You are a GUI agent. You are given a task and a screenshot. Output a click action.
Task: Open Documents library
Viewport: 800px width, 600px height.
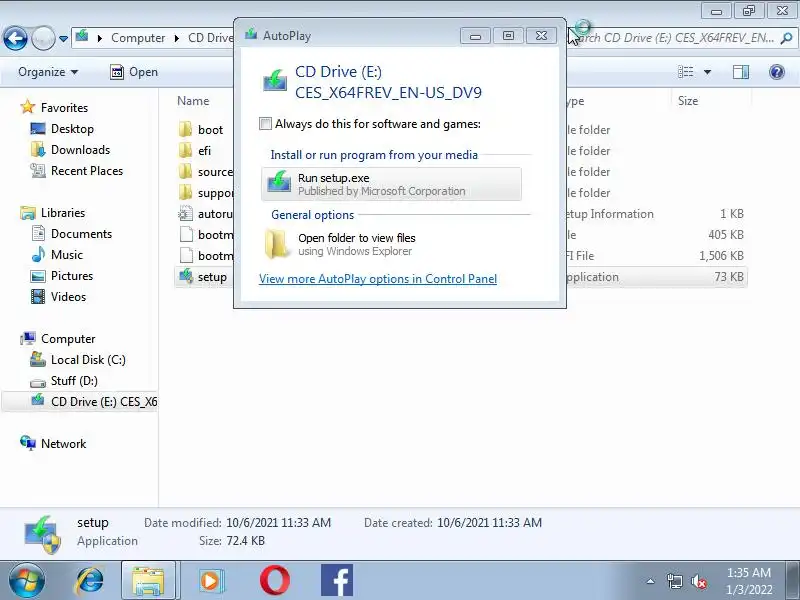81,234
